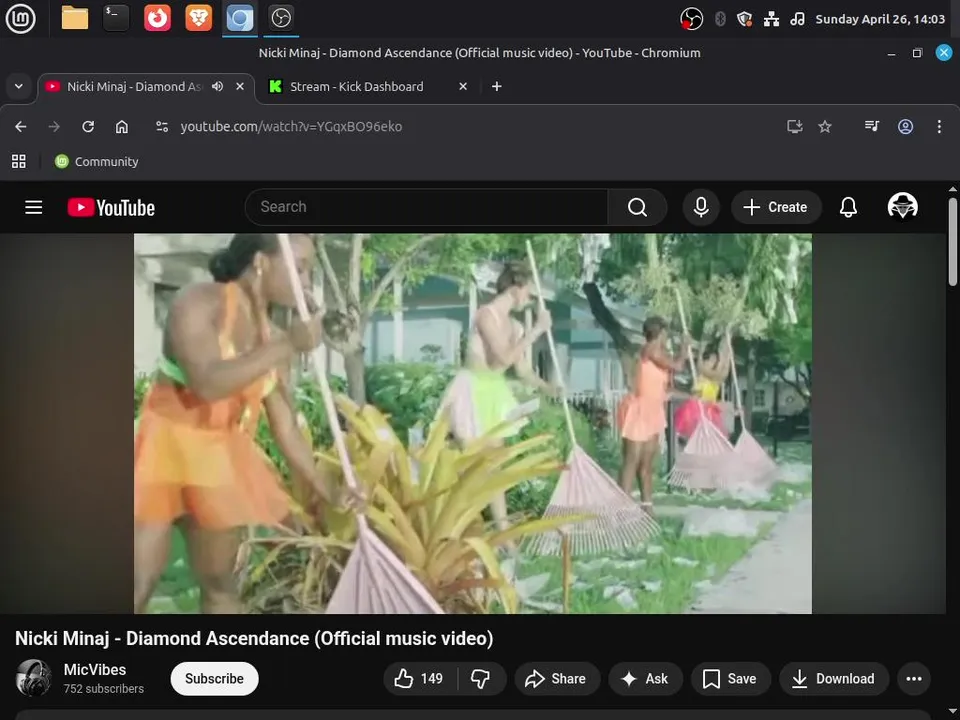Click the video player to pause
This screenshot has width=960, height=720.
coord(473,424)
